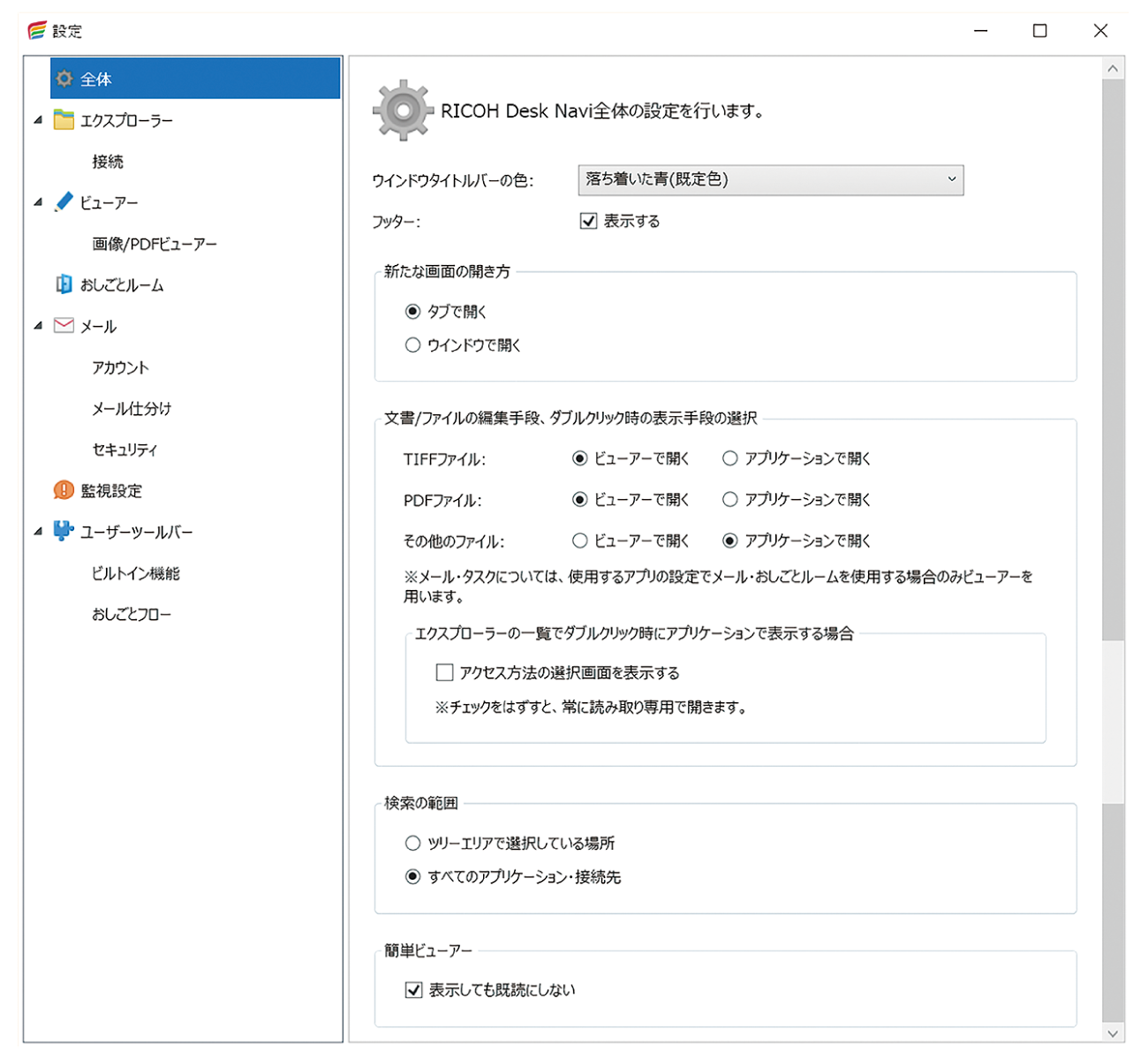
Task: Choose ビューアーで開く for その他のファイル
Action: point(579,541)
